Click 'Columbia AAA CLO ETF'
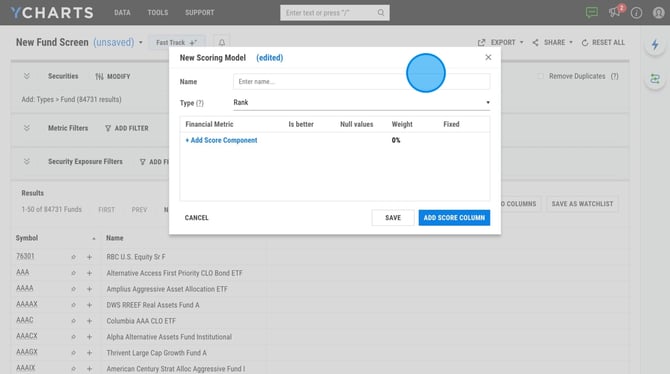Viewport: 670px width, 374px height. coord(141,321)
